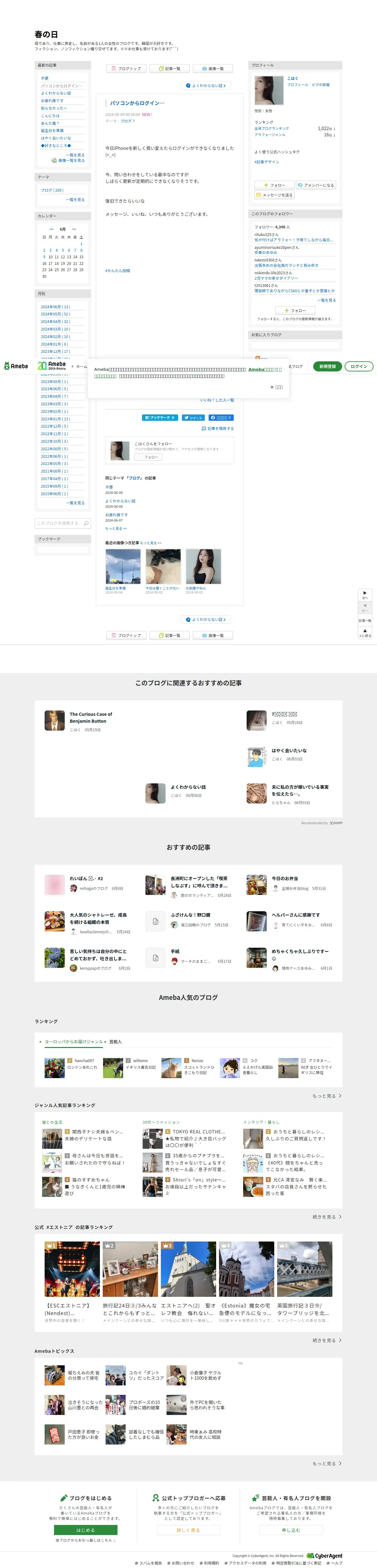Open the ブログ ( 209 ) theme link
377x1568 pixels.
52,190
